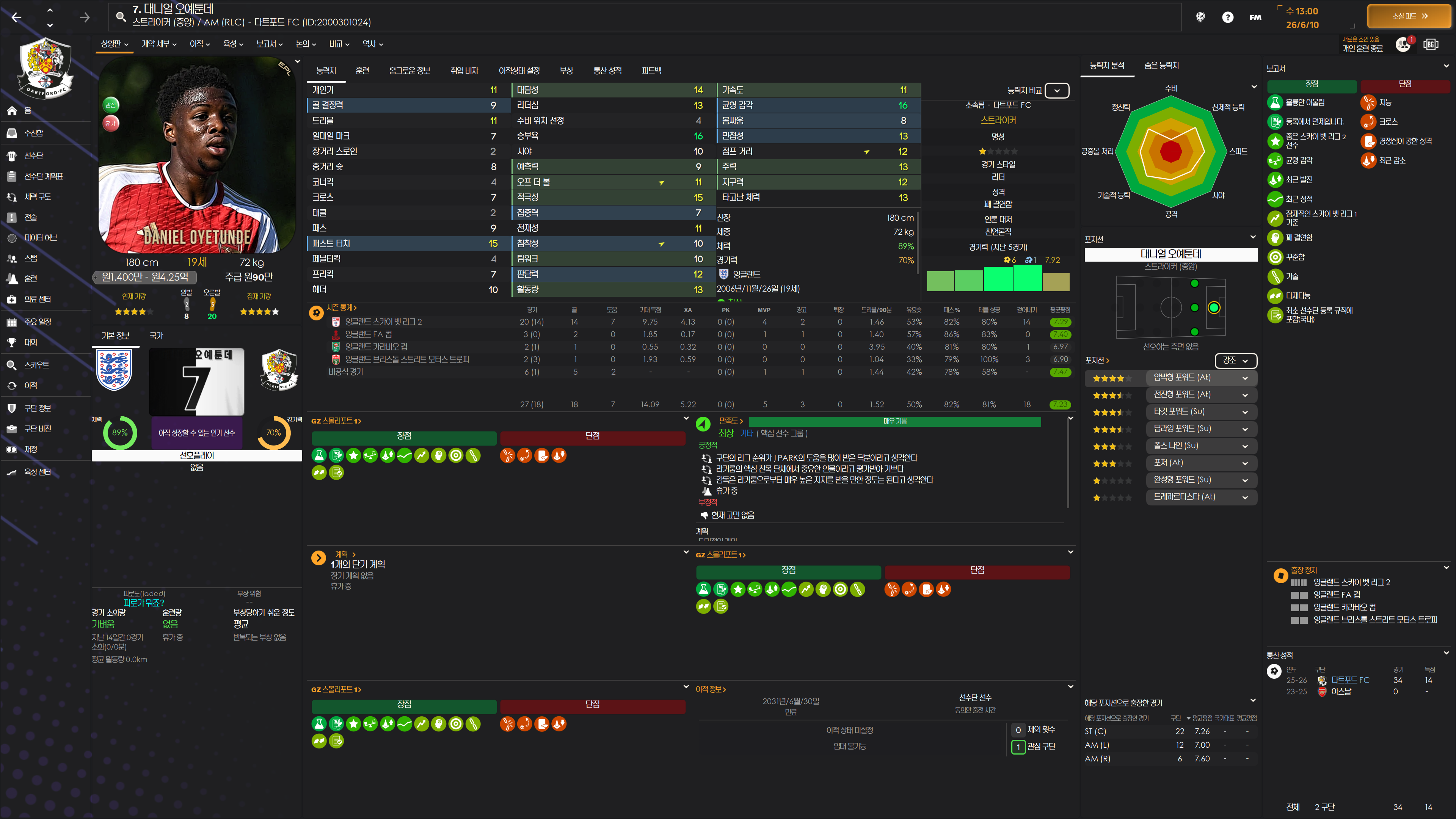The image size is (1456, 819).
Task: Click the back arrow navigation icon
Action: coord(16,17)
